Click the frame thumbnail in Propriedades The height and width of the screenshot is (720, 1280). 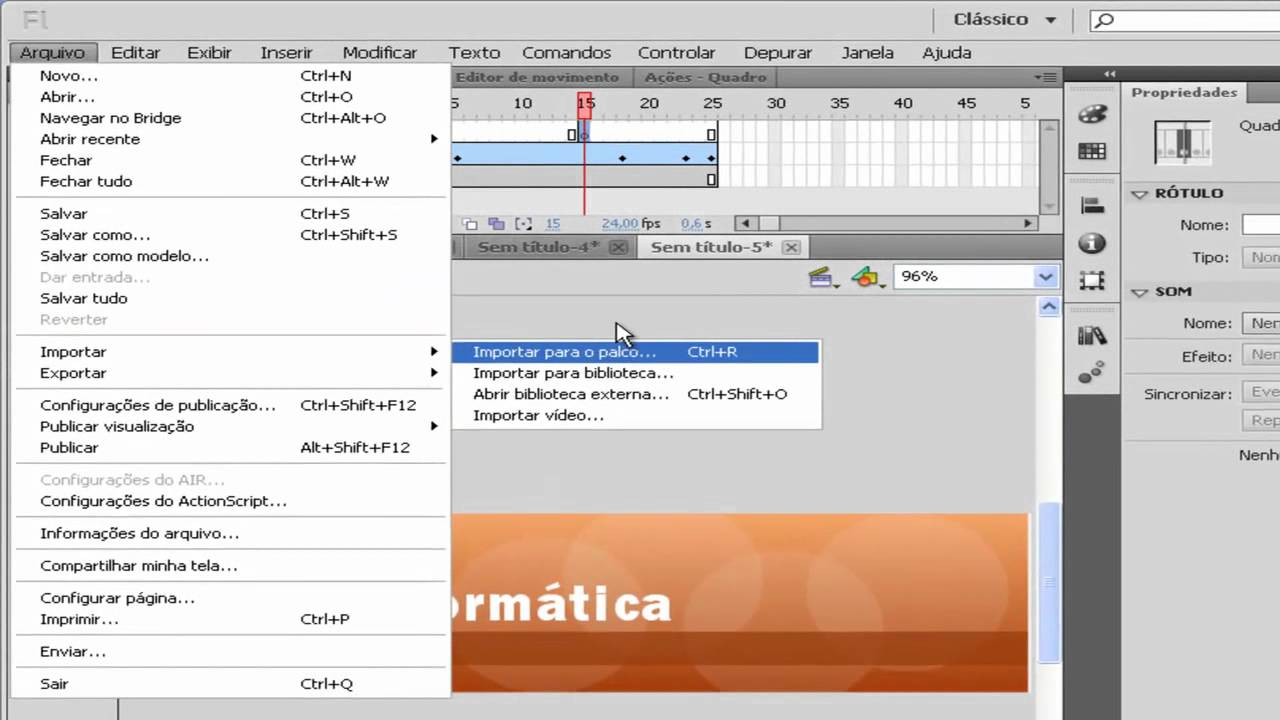(1182, 141)
